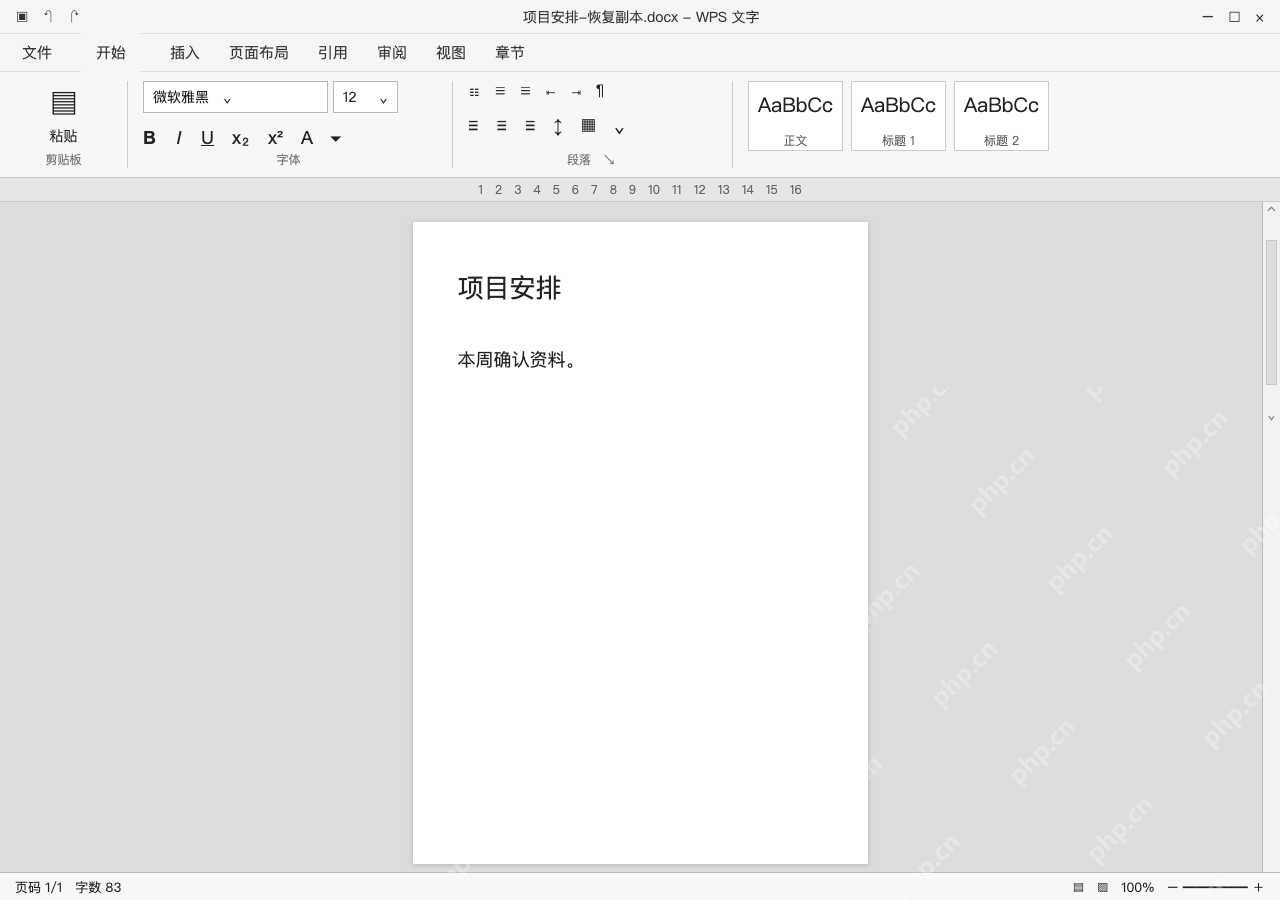Expand the borders dropdown chevron
This screenshot has width=1280, height=900.
tap(619, 130)
